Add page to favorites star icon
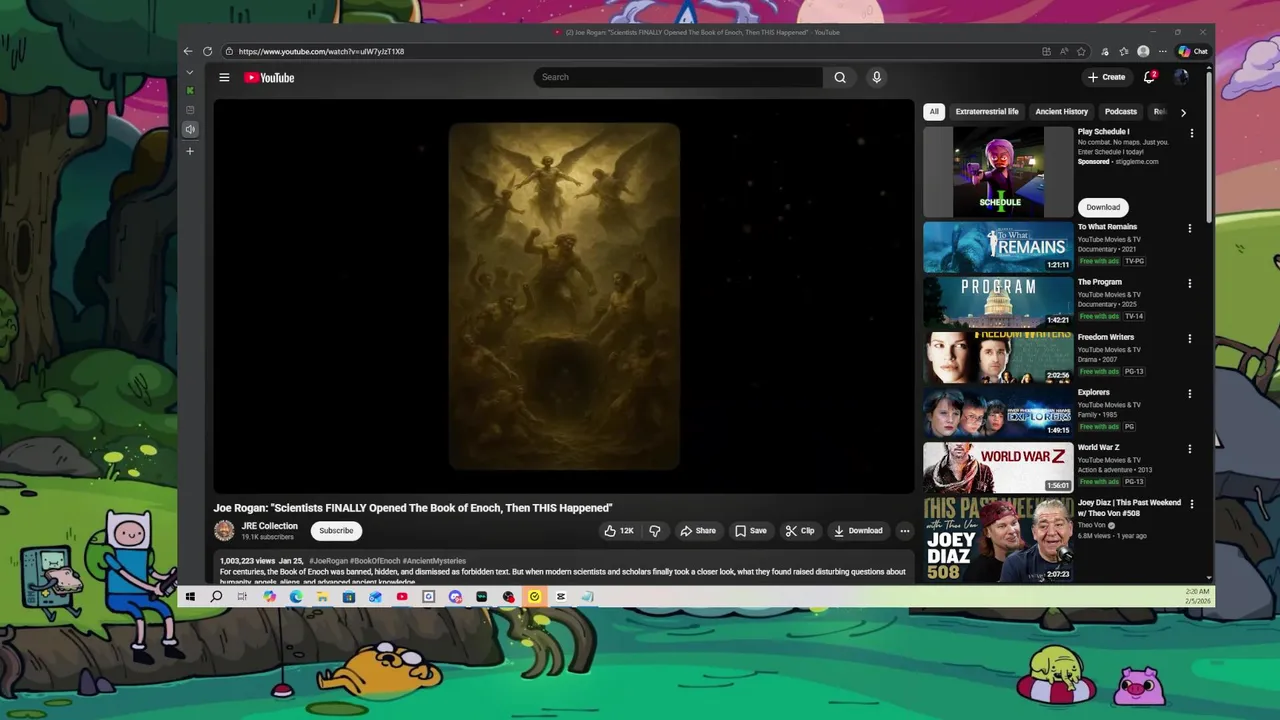 click(x=1081, y=51)
